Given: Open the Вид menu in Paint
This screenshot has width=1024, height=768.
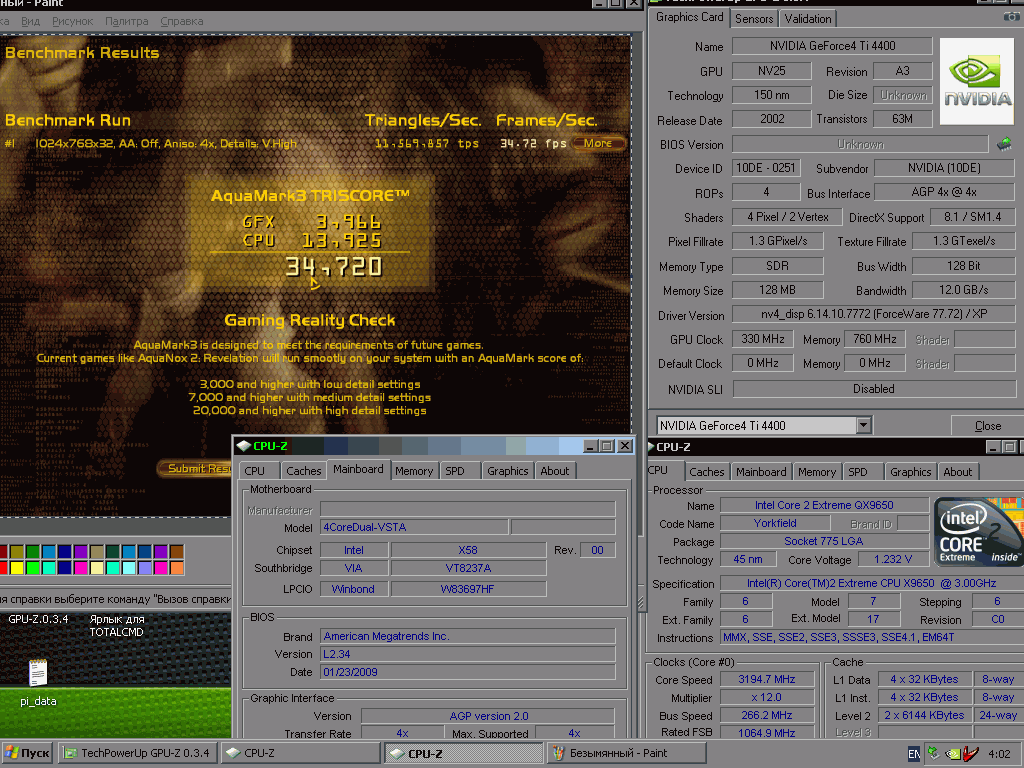Looking at the screenshot, I should pyautogui.click(x=31, y=21).
